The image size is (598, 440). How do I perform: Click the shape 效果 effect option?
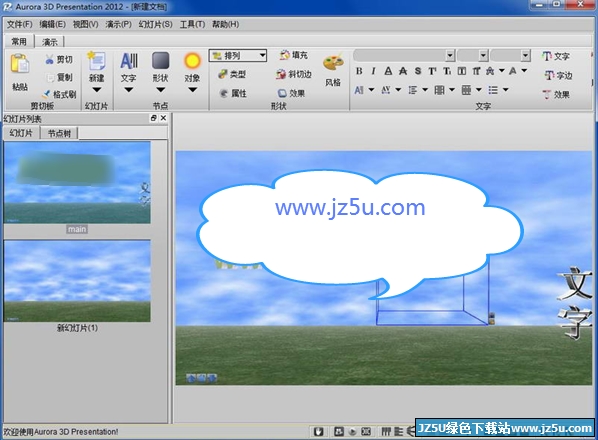[x=291, y=93]
